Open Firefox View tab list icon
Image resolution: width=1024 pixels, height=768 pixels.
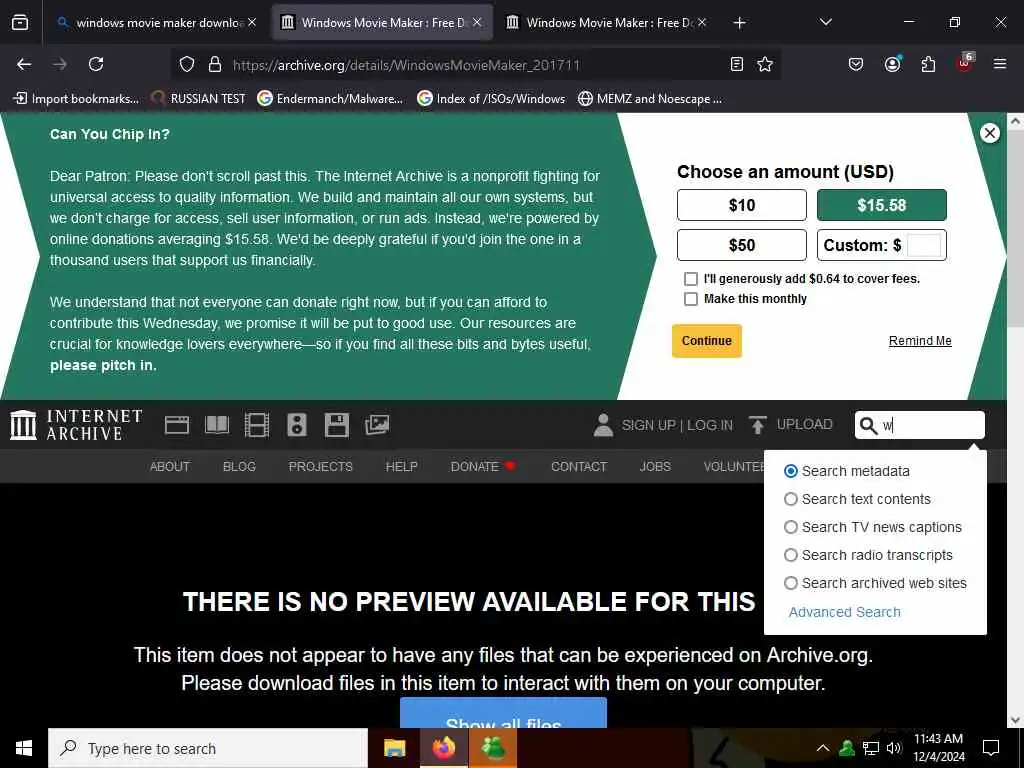click(20, 22)
